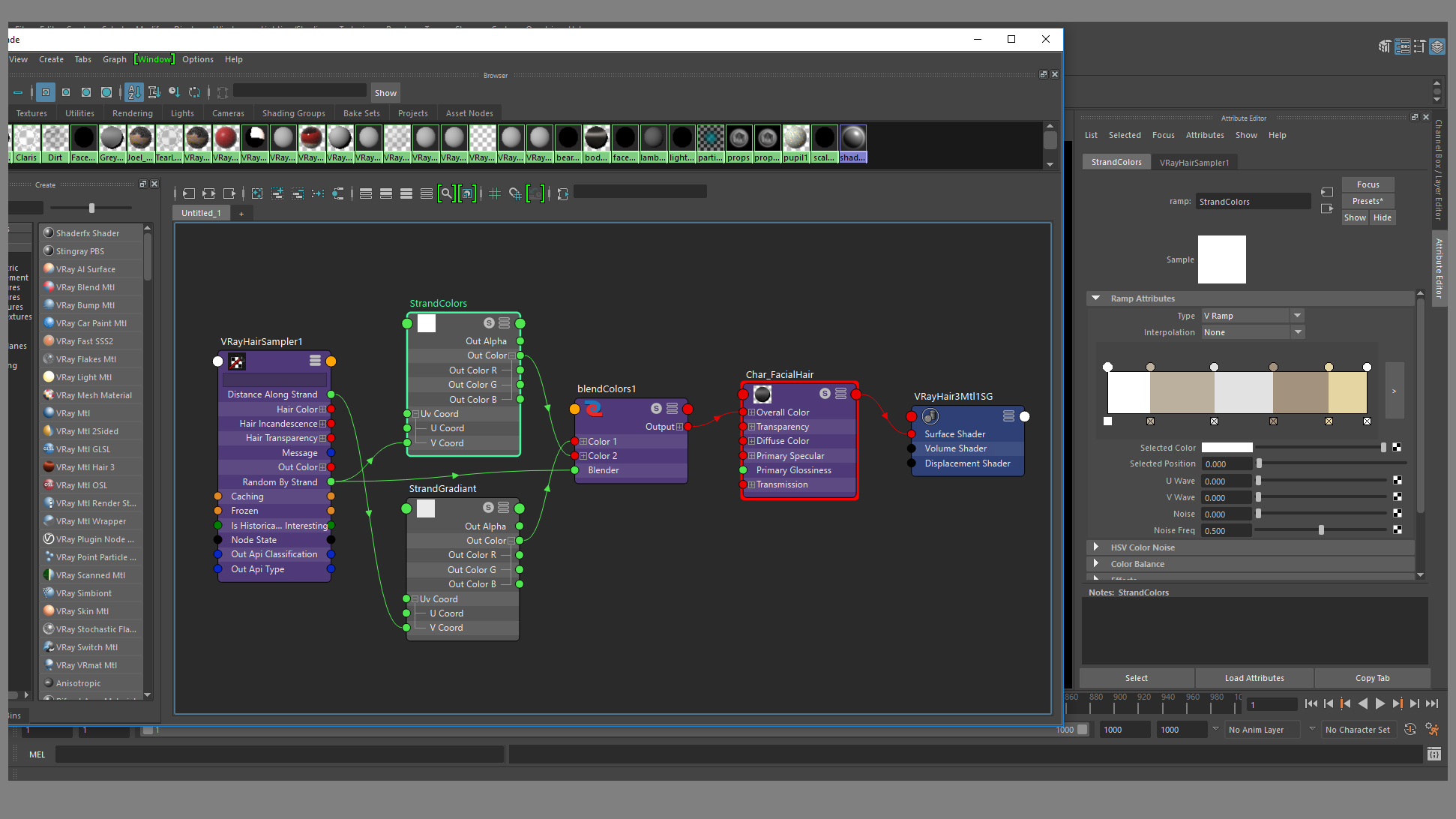The image size is (1456, 819).
Task: Click the remove selected nodes from graph icon
Action: click(x=298, y=193)
